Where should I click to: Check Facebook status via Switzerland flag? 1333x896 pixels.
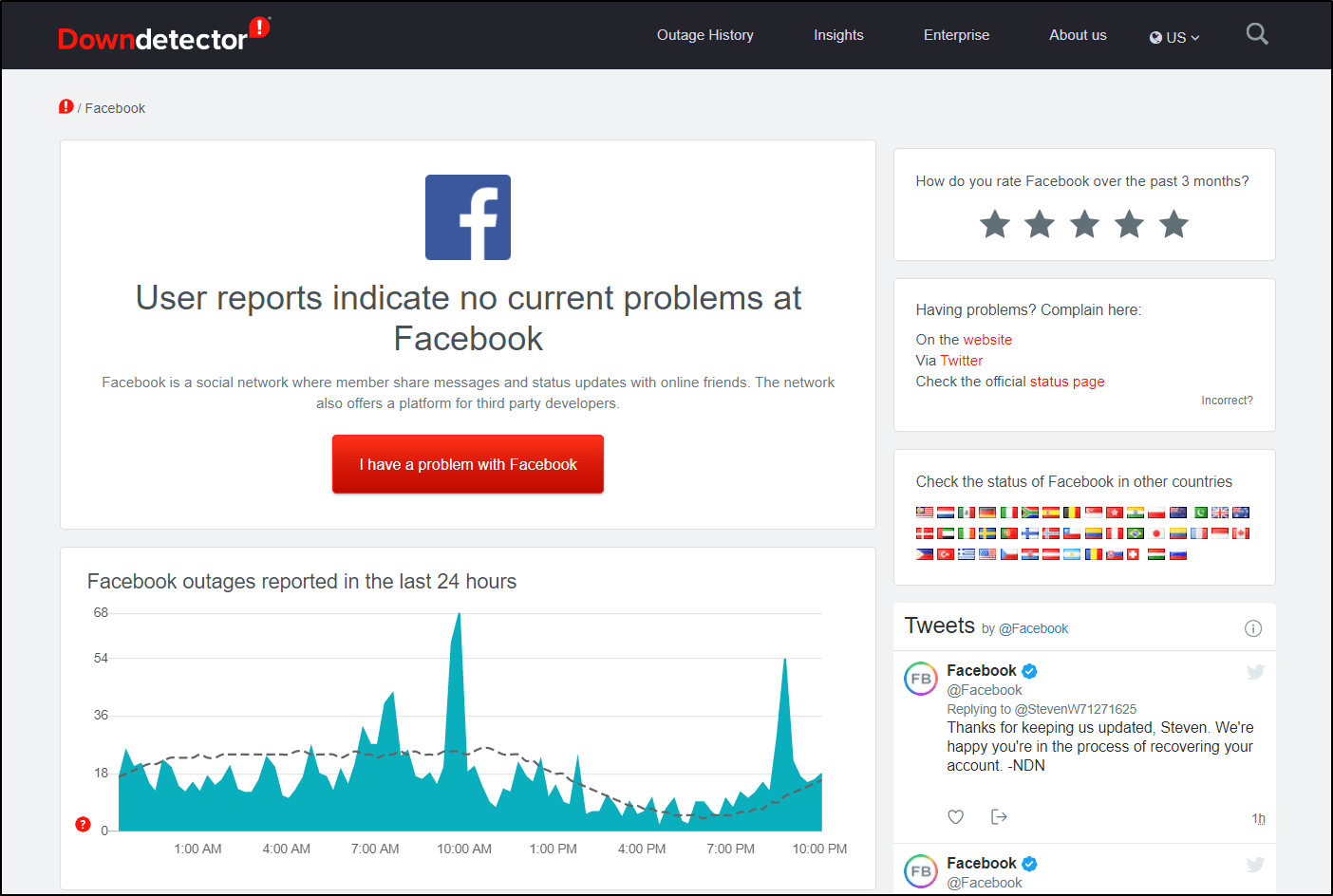tap(1133, 554)
